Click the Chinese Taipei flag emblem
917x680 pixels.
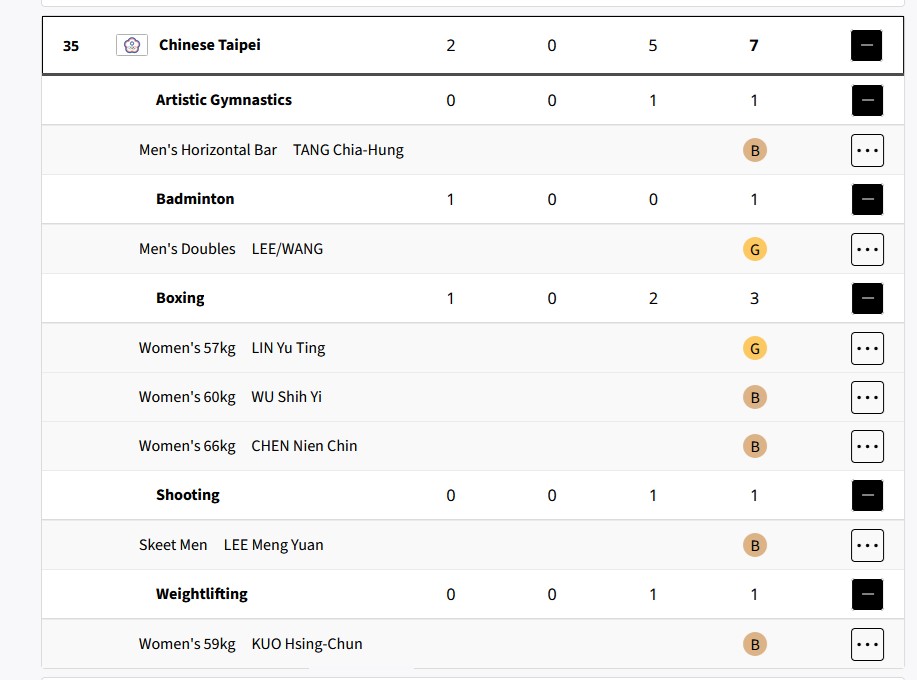[131, 44]
